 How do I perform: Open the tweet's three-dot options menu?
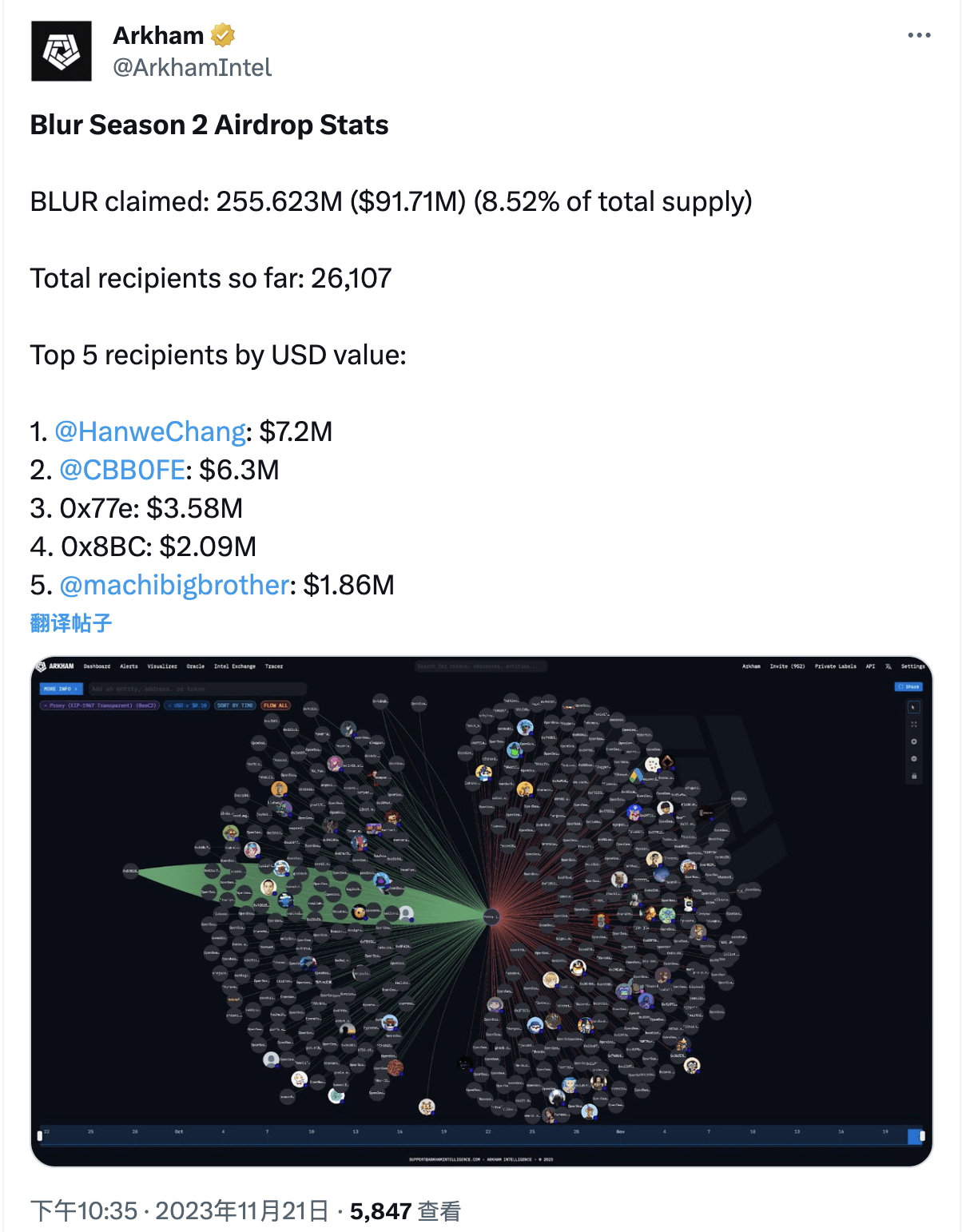pos(920,34)
